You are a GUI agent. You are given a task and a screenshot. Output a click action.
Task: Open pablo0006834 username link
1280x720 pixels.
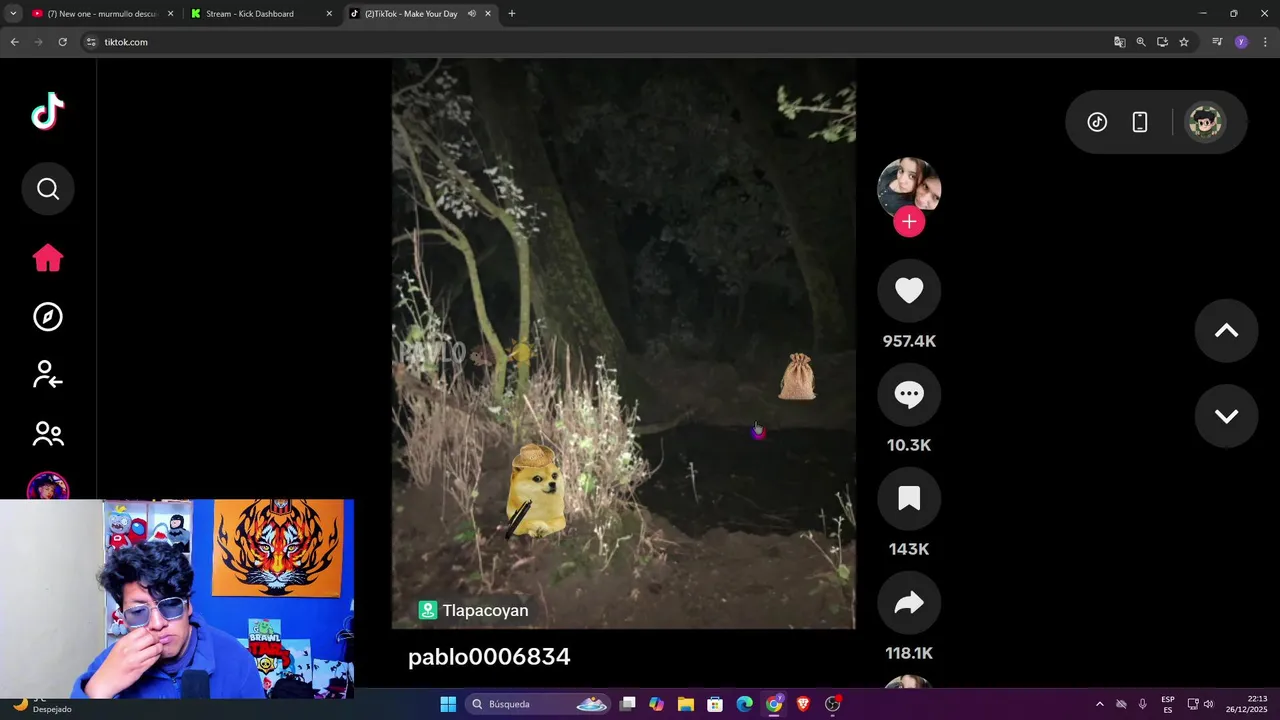pos(489,657)
